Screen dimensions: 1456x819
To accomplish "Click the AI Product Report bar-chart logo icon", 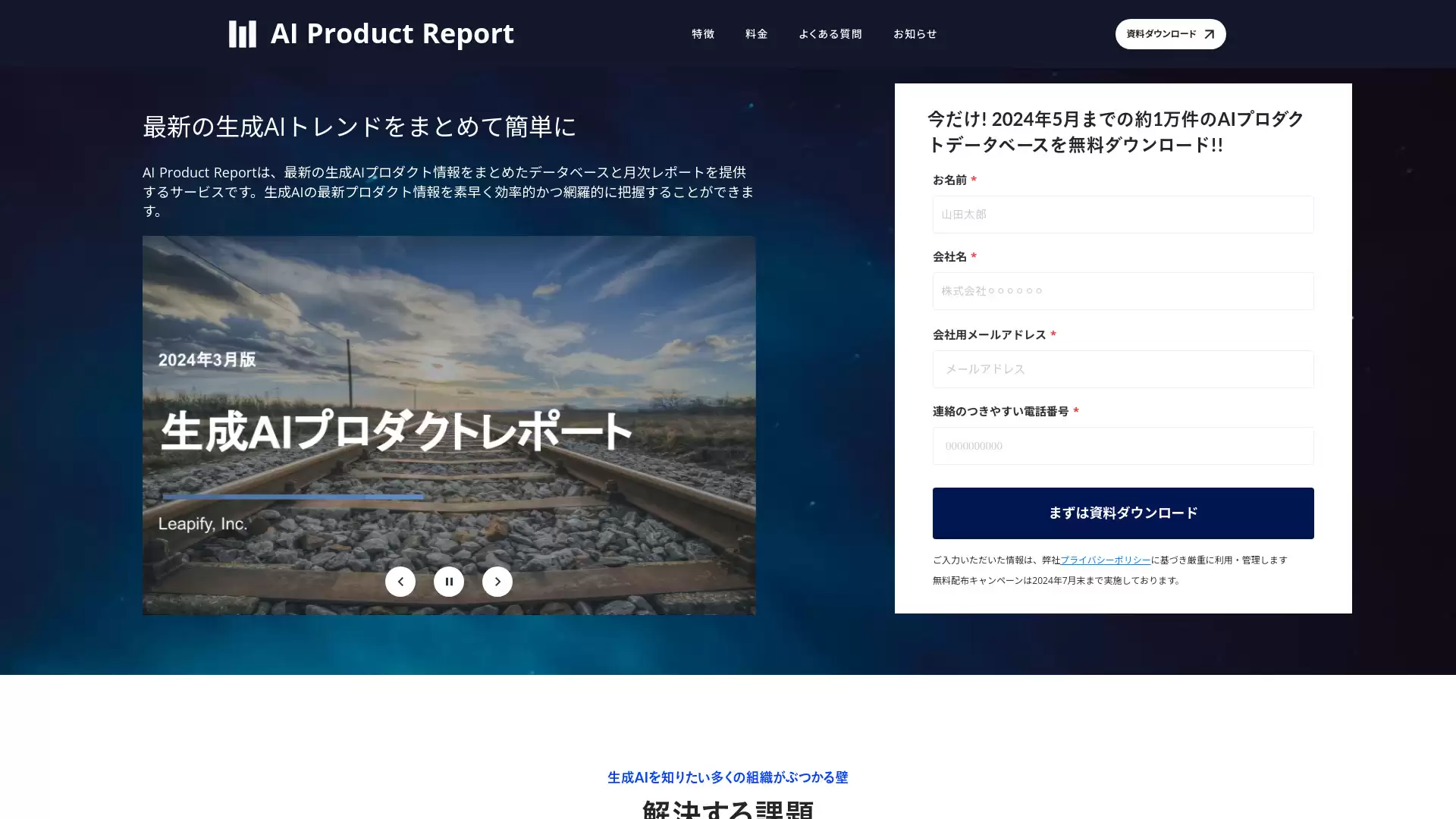I will [x=243, y=34].
